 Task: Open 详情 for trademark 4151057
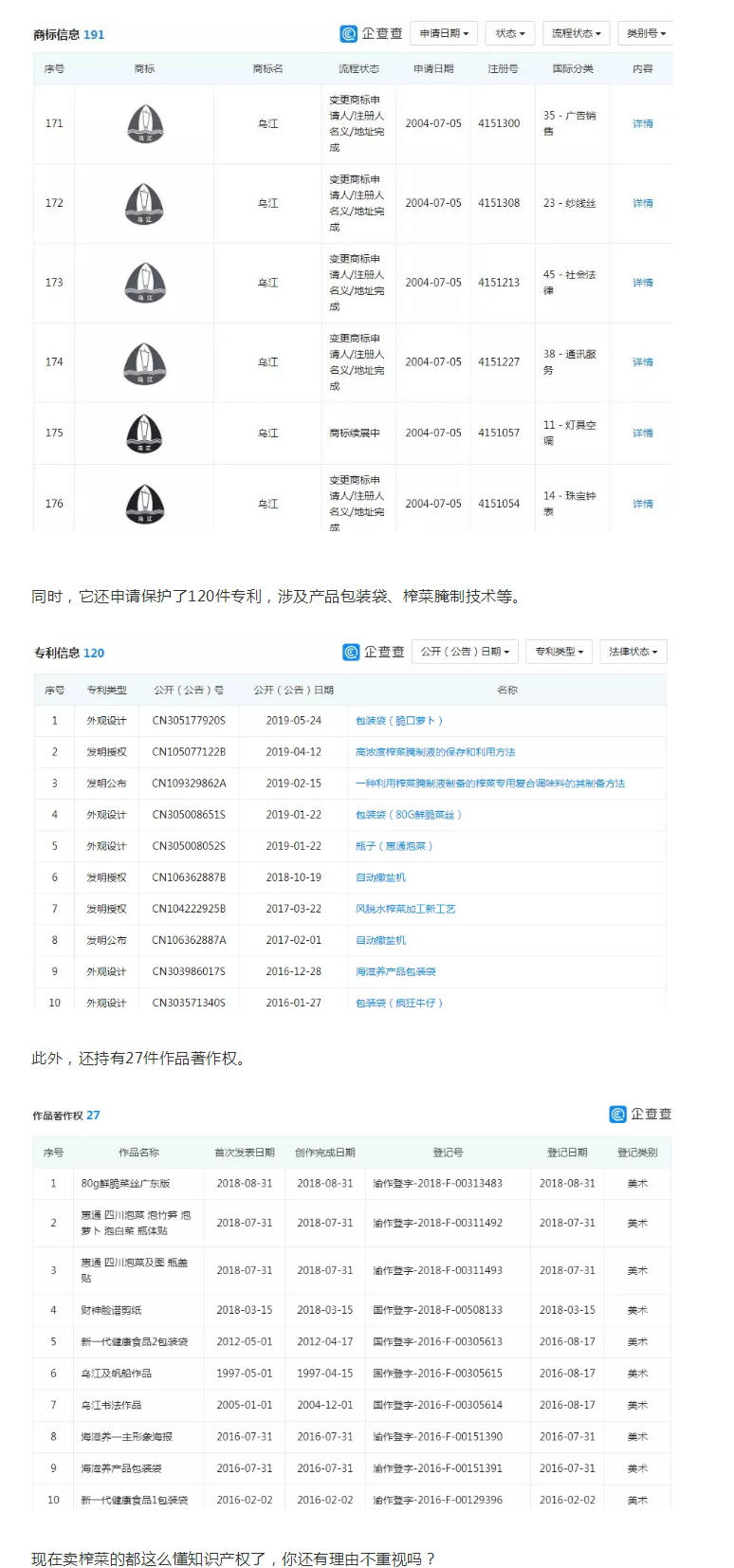pos(643,433)
